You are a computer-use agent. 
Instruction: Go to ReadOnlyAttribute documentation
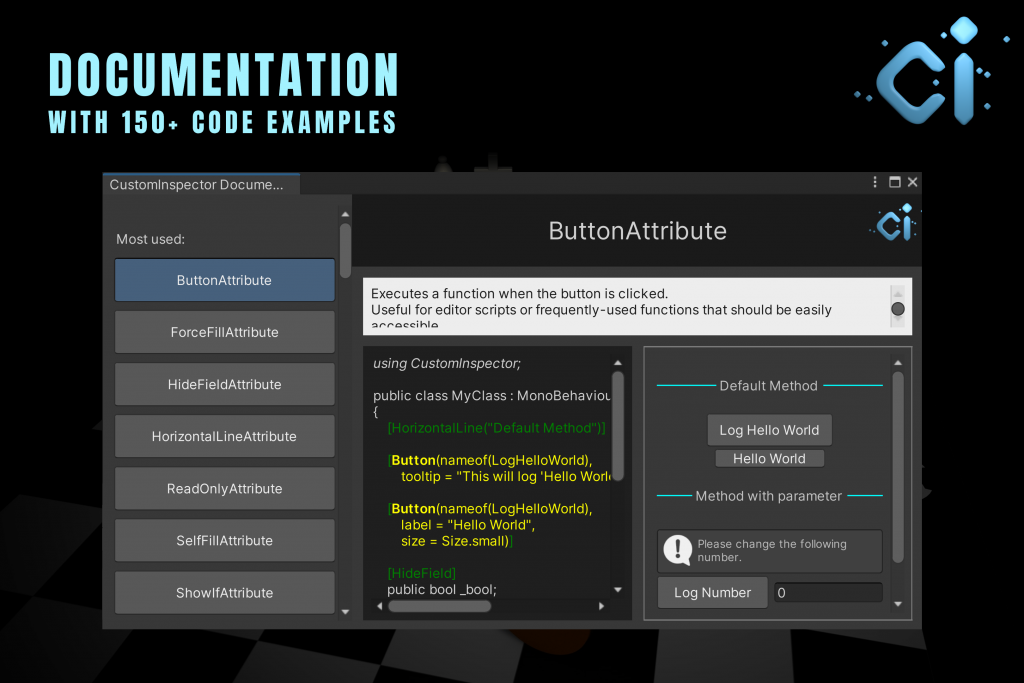[224, 489]
